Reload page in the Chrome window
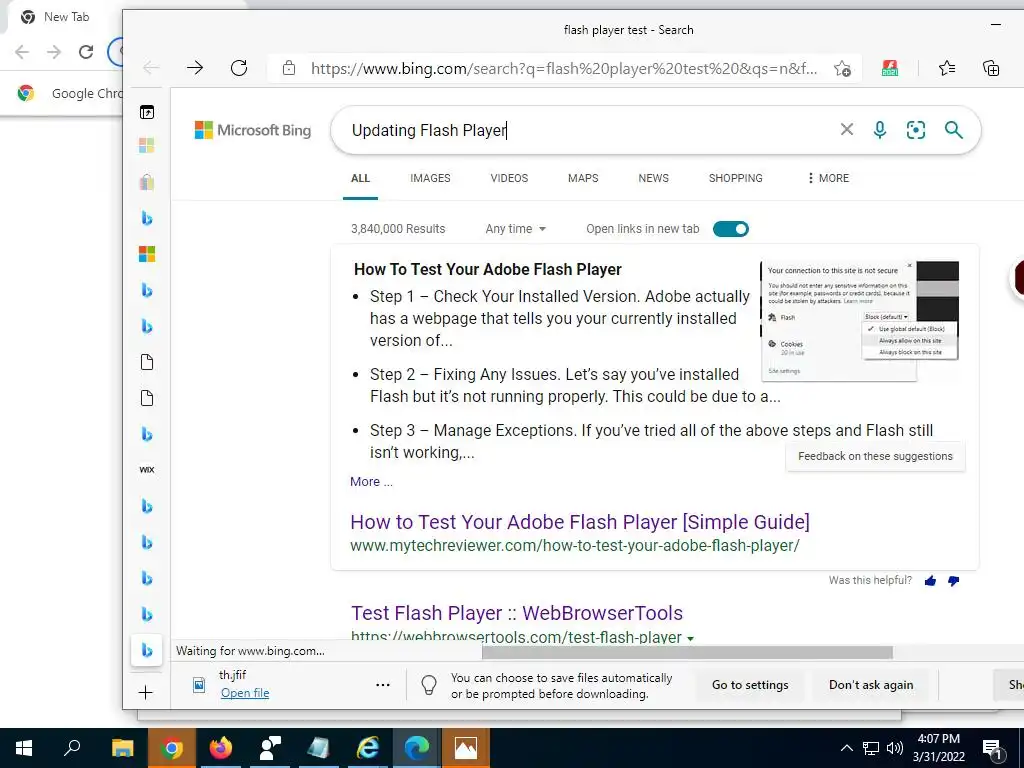The height and width of the screenshot is (768, 1024). click(x=86, y=52)
